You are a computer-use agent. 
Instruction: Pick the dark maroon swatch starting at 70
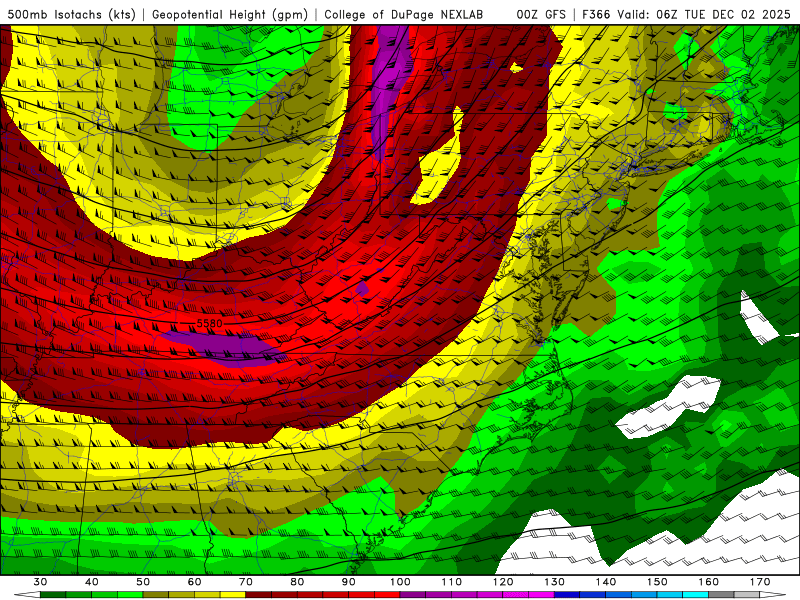[259, 595]
